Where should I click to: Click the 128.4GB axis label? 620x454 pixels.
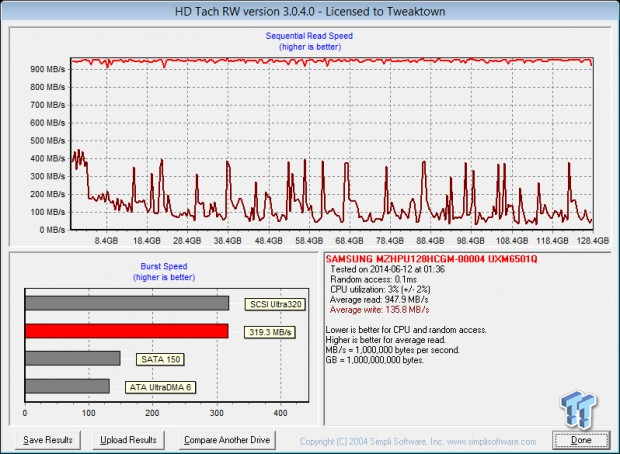coord(592,240)
